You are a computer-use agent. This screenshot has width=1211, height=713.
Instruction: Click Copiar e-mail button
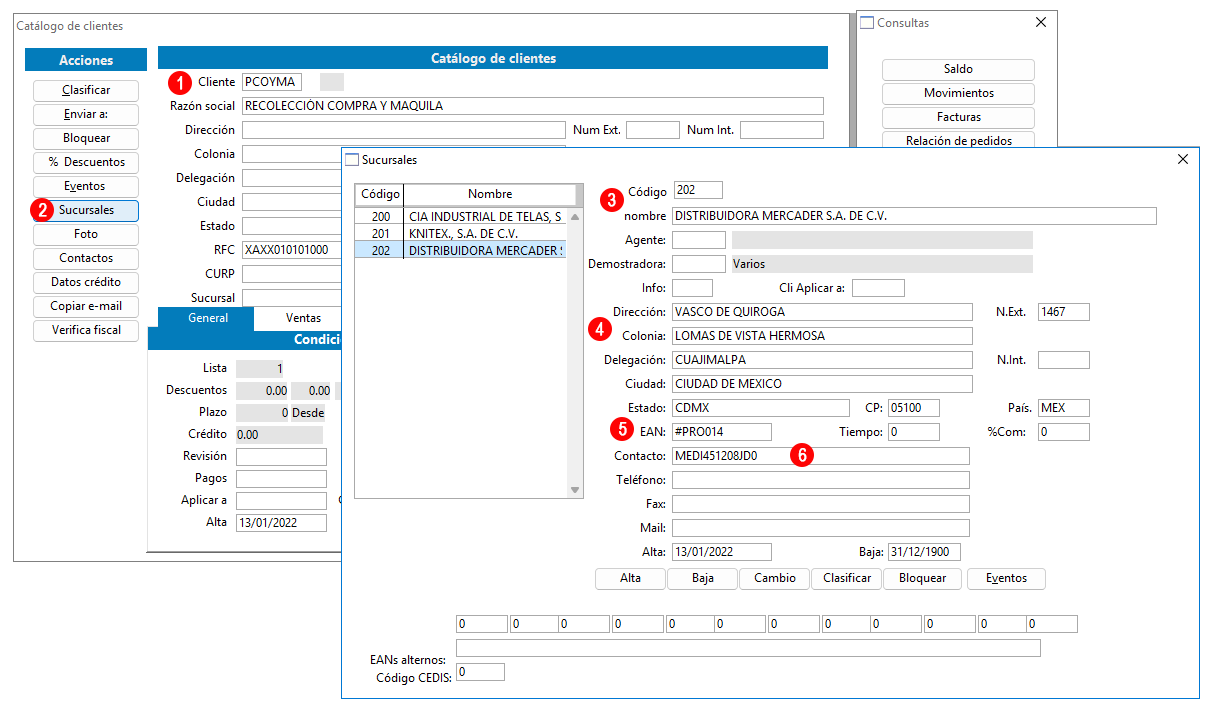click(x=86, y=306)
